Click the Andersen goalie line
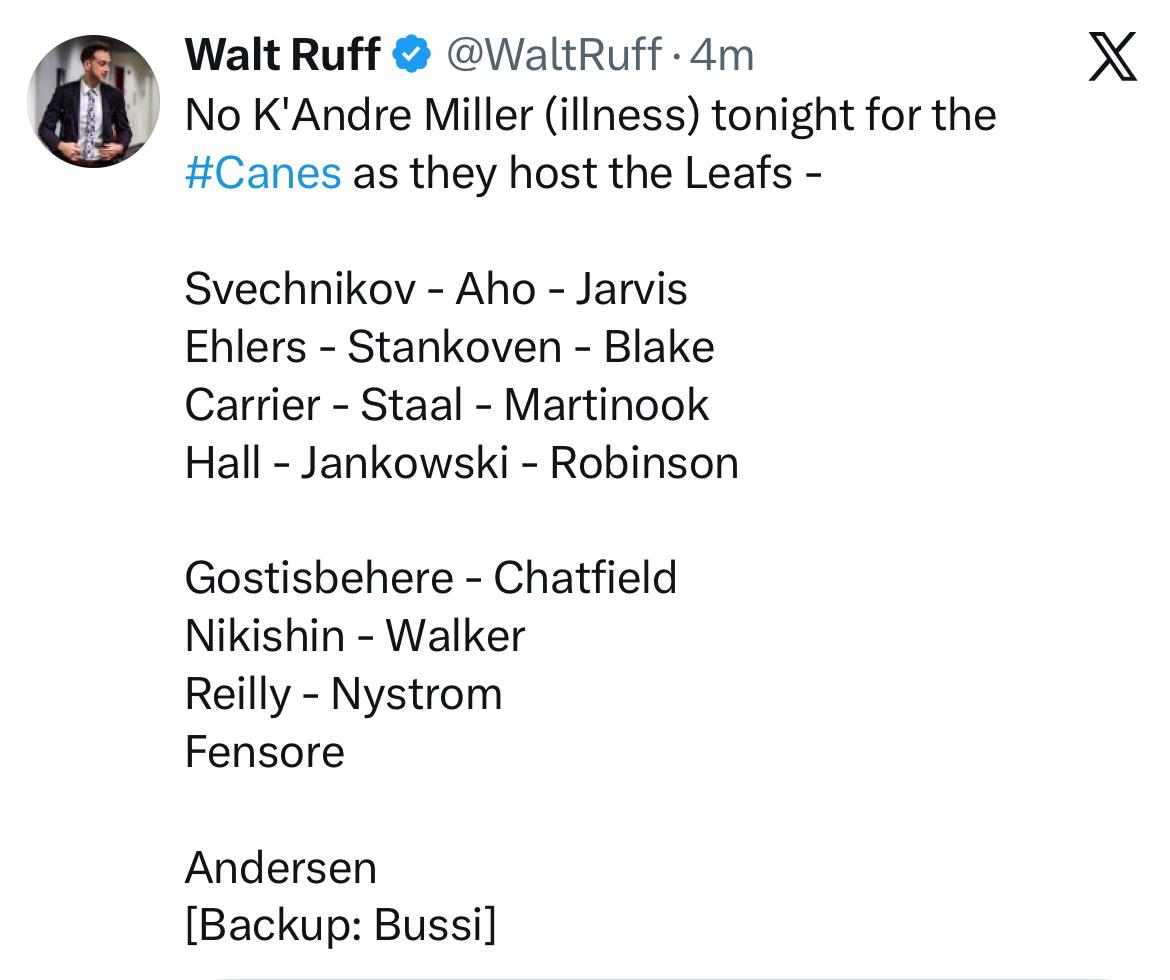Viewport: 1170px width, 980px height. coord(280,868)
